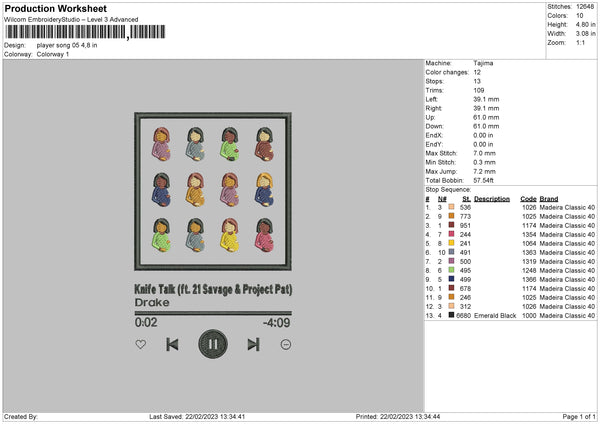Click the color swatch in stop sequence row 2
This screenshot has height=424, width=600.
pyautogui.click(x=452, y=216)
